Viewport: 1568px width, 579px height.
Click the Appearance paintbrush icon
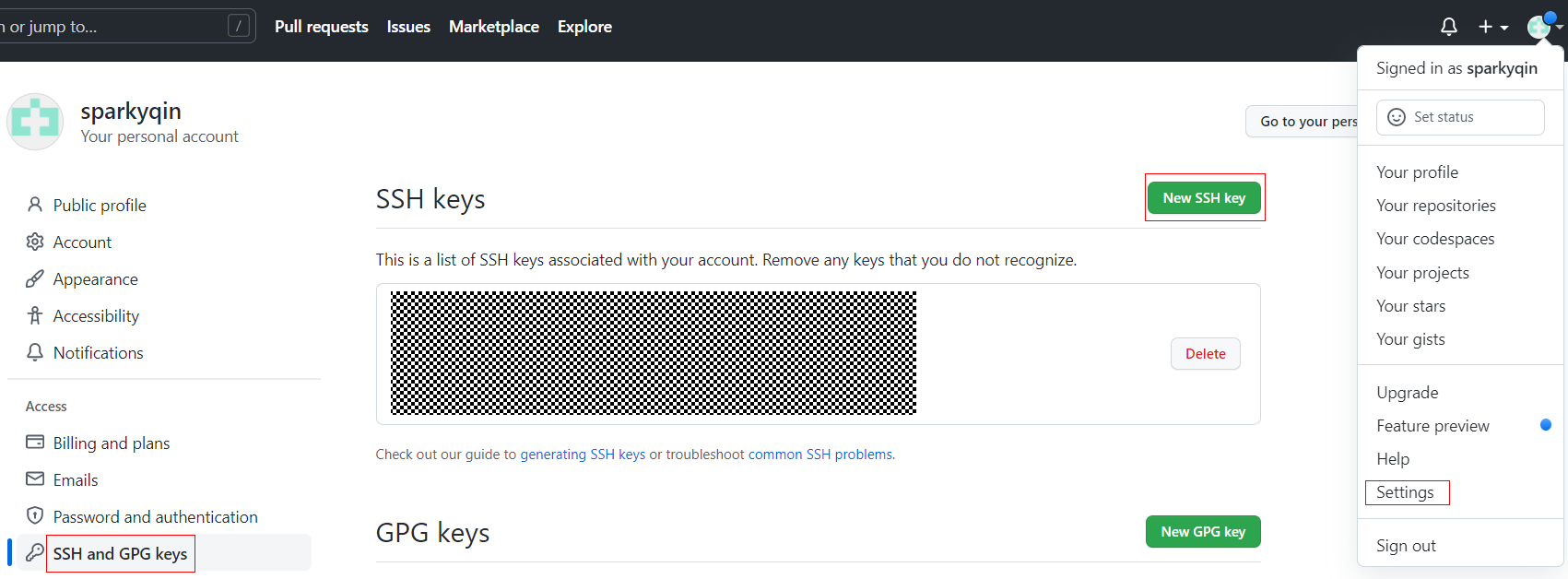pos(35,278)
